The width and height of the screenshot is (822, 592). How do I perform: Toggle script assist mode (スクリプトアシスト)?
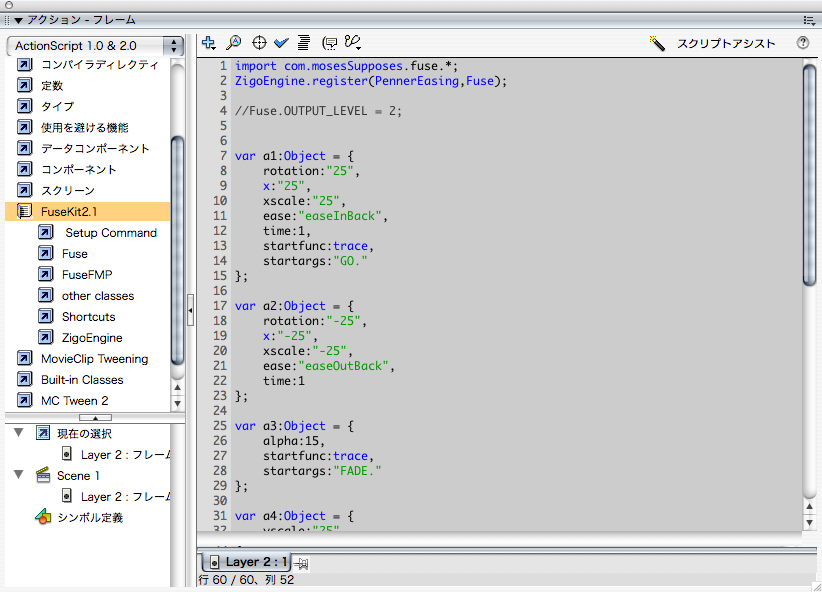tap(711, 43)
